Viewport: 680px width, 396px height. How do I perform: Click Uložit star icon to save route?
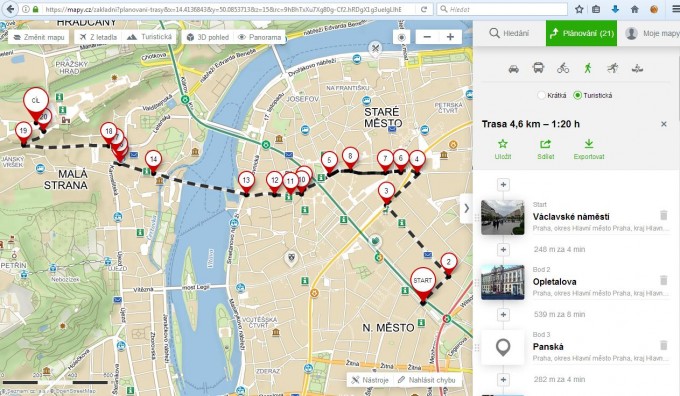coord(503,144)
